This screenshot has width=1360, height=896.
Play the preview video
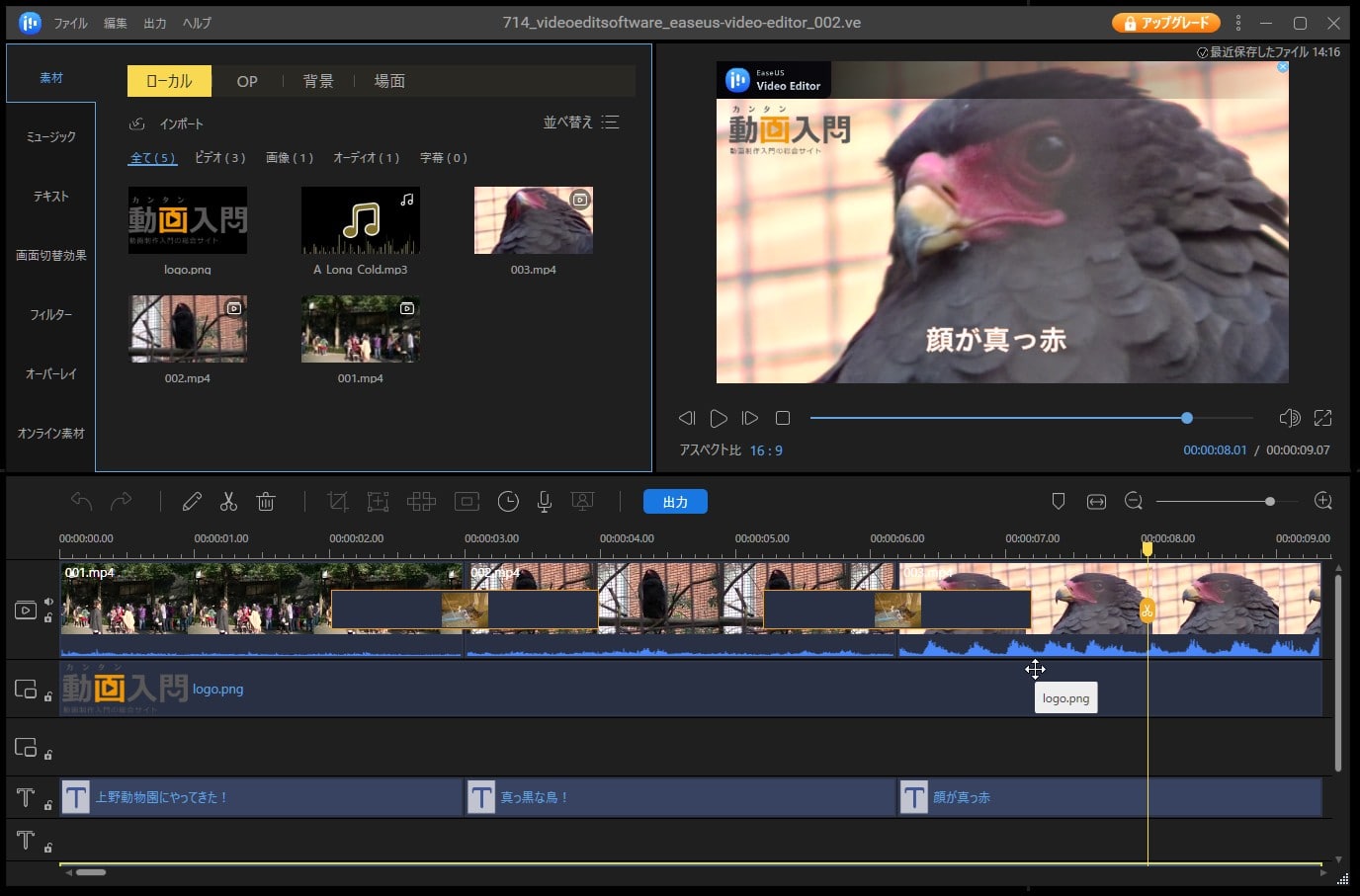(x=719, y=418)
